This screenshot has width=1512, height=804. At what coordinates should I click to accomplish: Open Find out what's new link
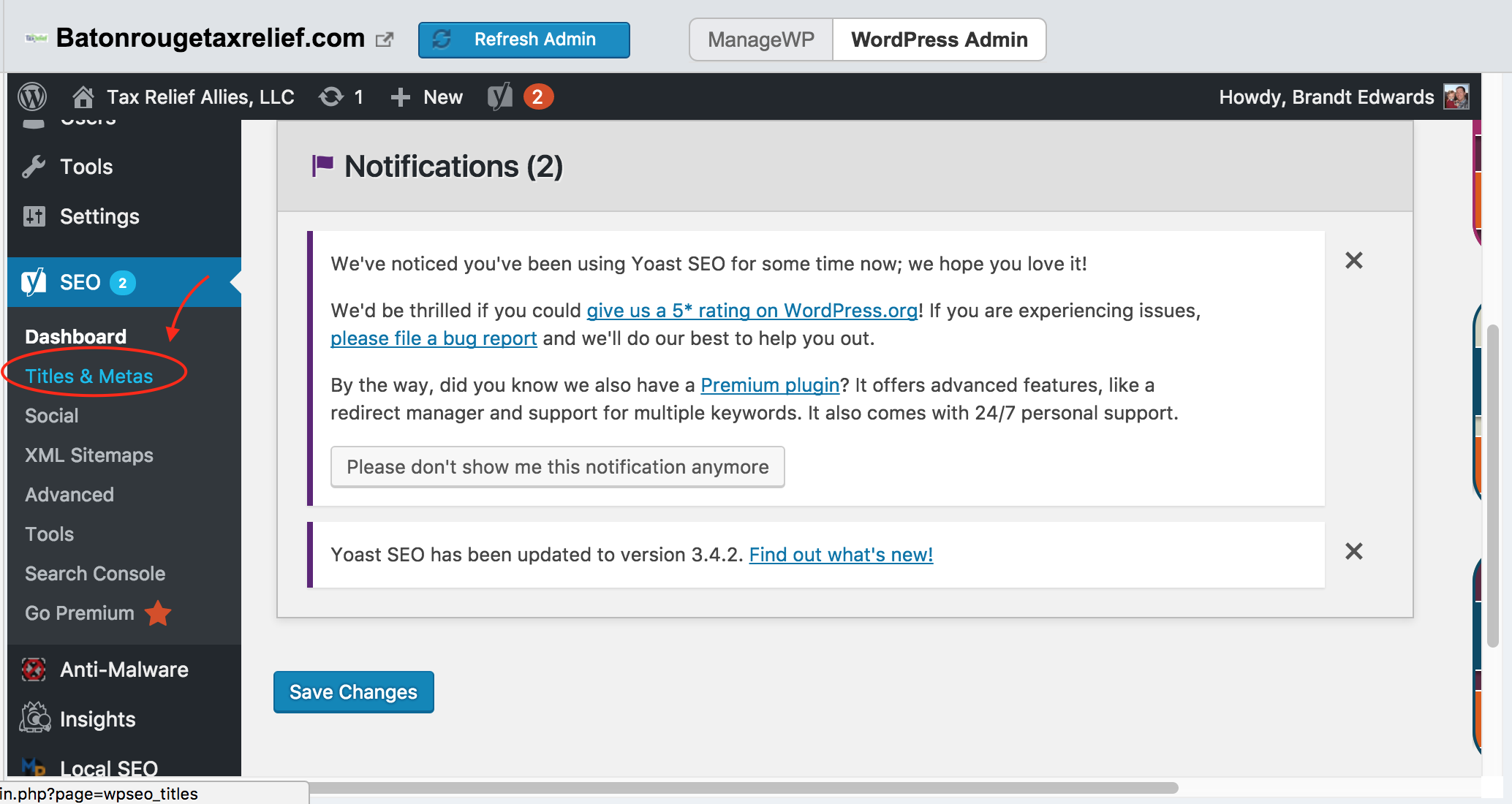click(841, 555)
